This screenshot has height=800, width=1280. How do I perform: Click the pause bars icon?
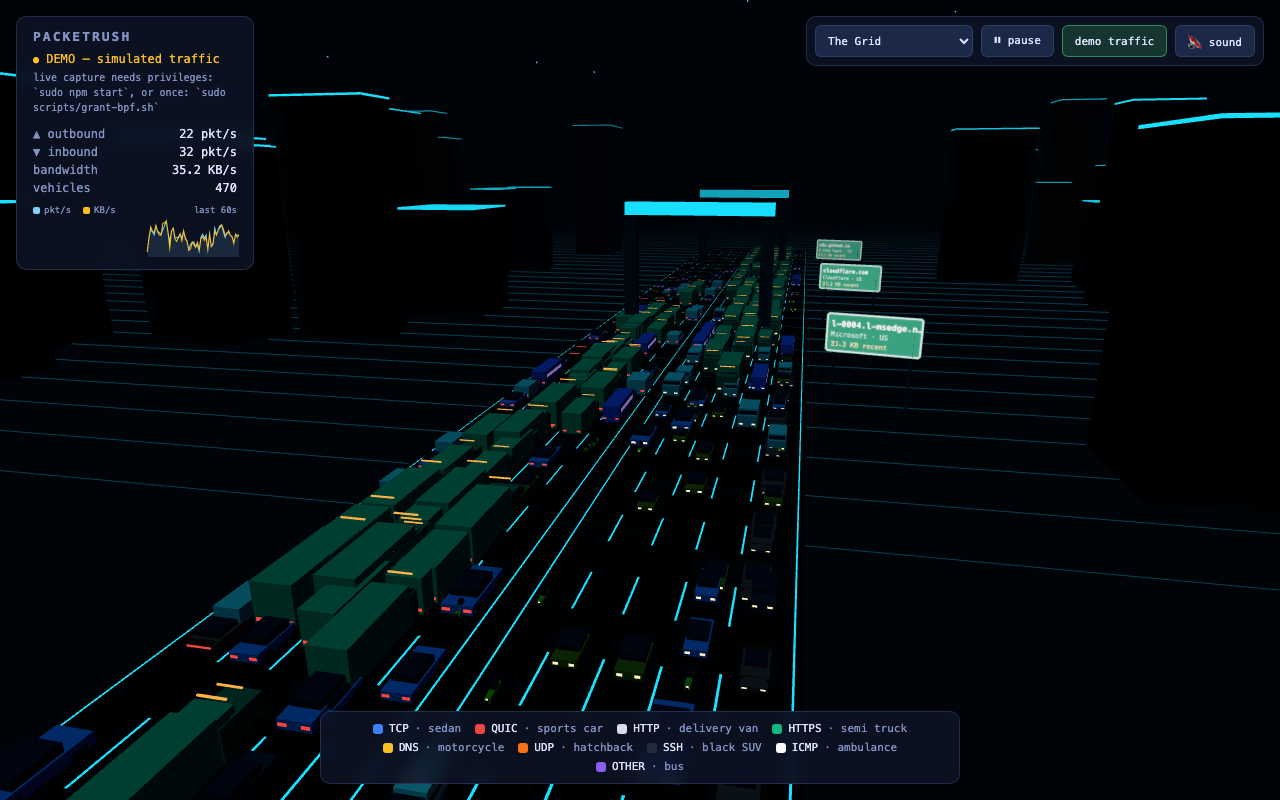coord(997,41)
